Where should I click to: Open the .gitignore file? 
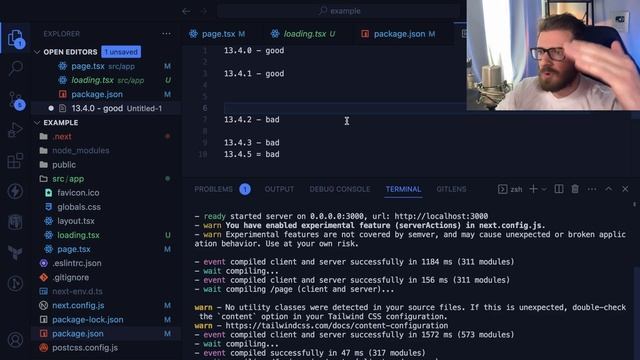click(106, 277)
